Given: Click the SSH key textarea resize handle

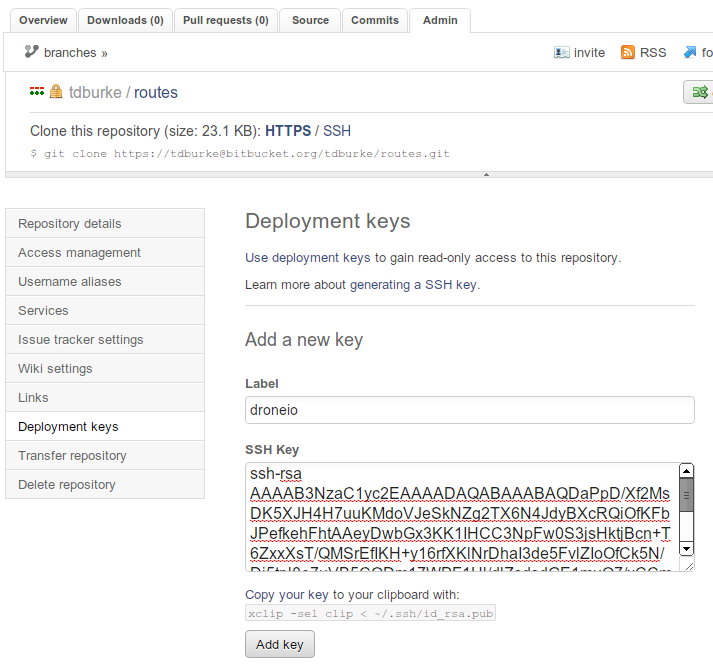Looking at the screenshot, I should tap(689, 566).
